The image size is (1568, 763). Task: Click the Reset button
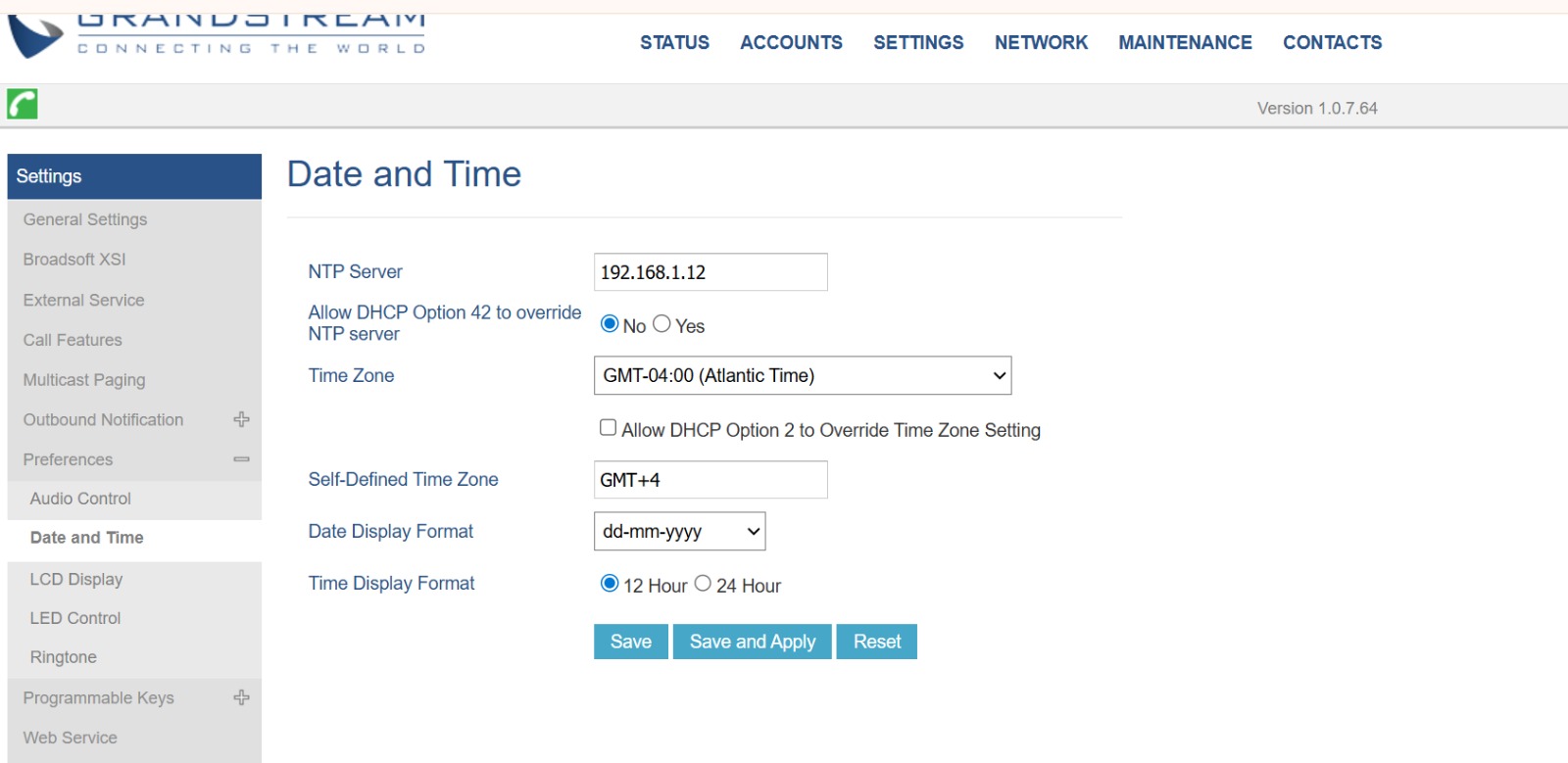[x=876, y=642]
